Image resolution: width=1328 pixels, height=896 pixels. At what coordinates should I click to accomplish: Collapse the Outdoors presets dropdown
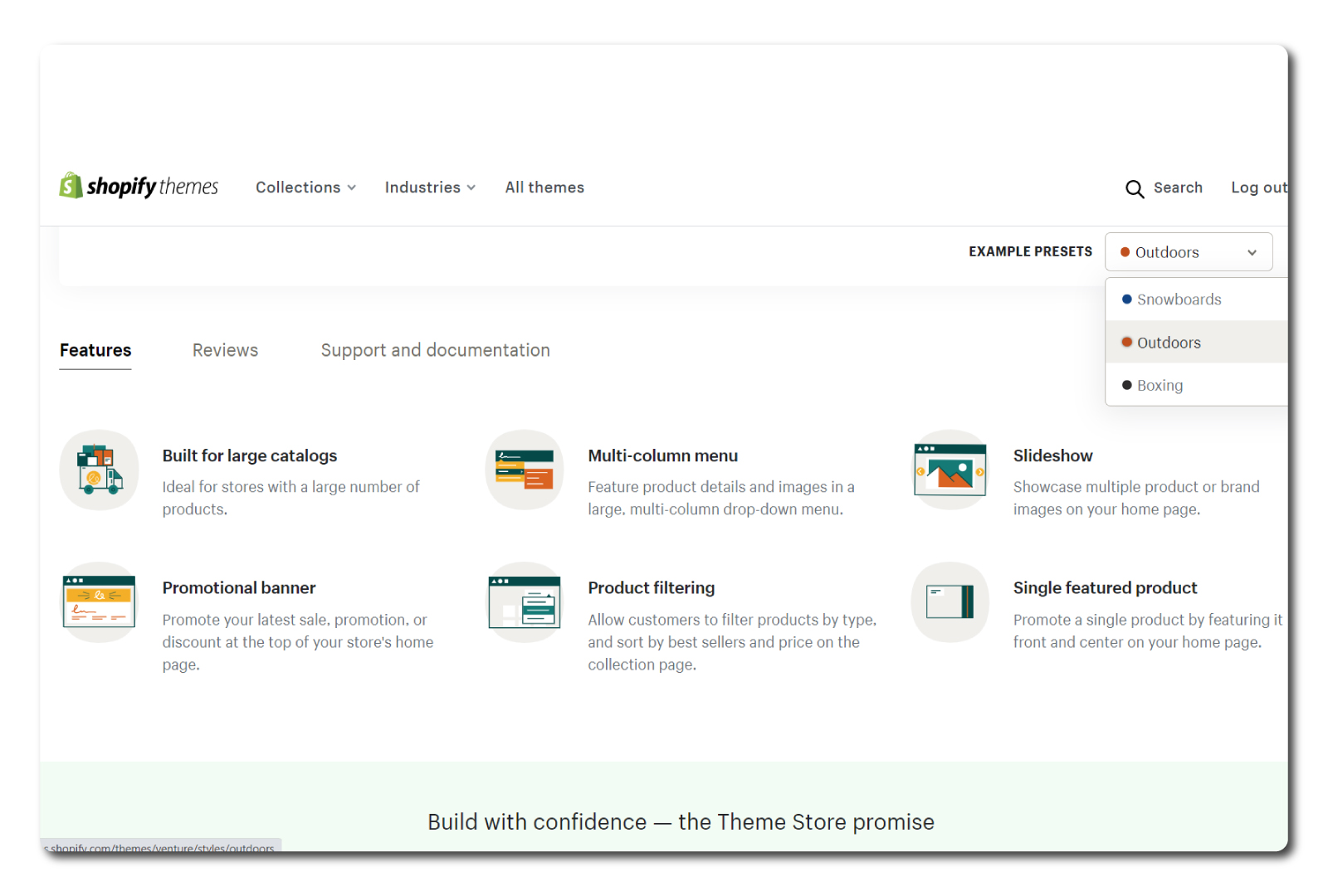click(x=1189, y=252)
